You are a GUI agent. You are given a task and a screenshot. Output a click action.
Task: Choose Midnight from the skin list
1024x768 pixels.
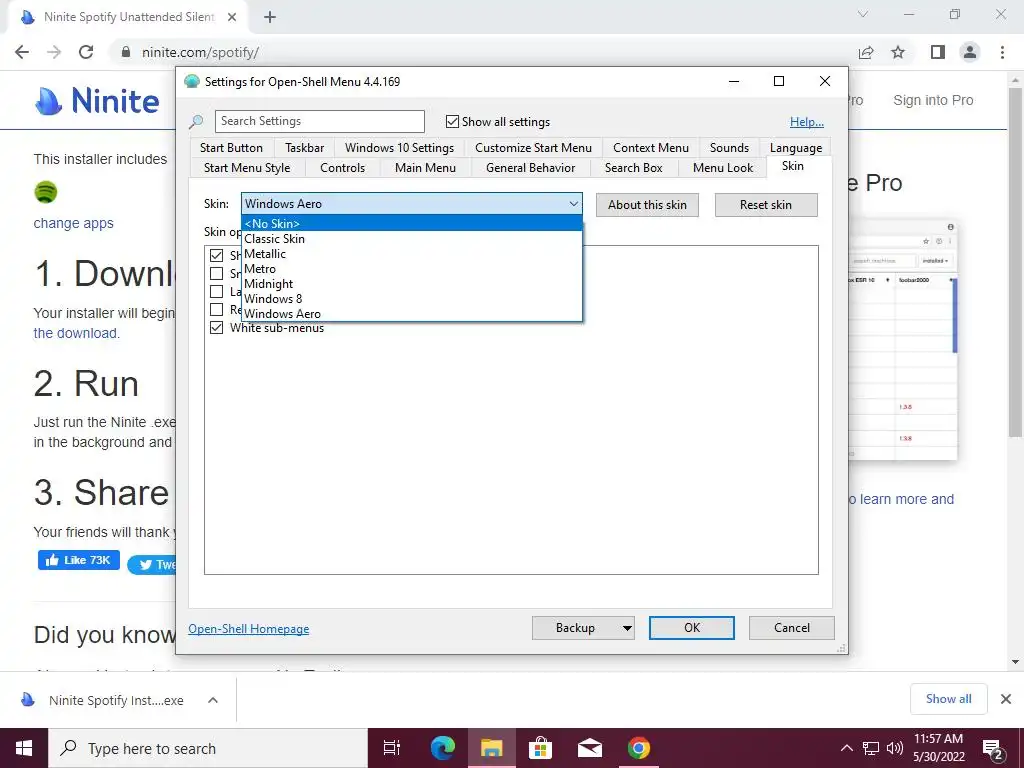click(x=411, y=284)
